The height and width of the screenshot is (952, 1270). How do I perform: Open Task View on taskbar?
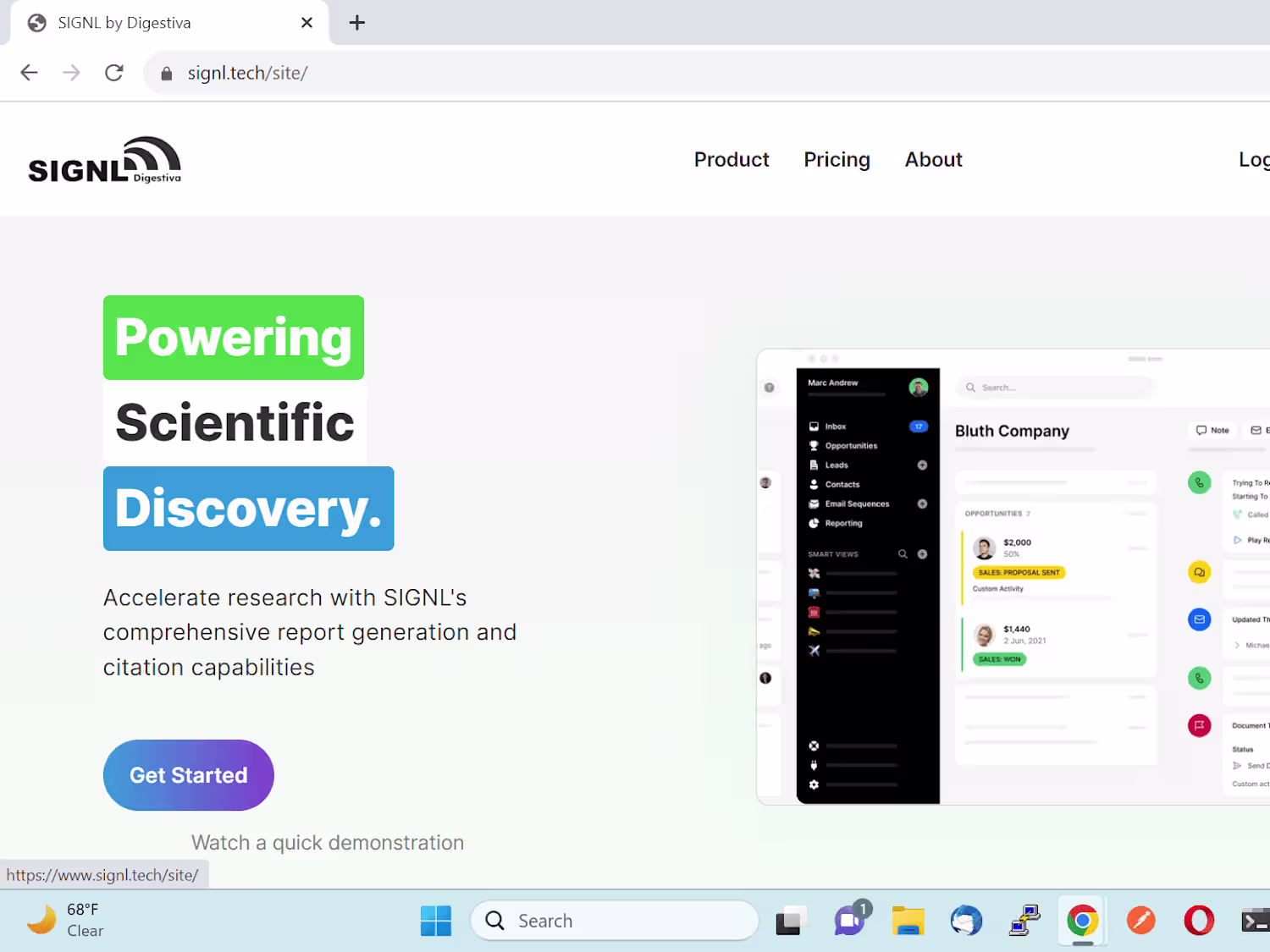(790, 921)
